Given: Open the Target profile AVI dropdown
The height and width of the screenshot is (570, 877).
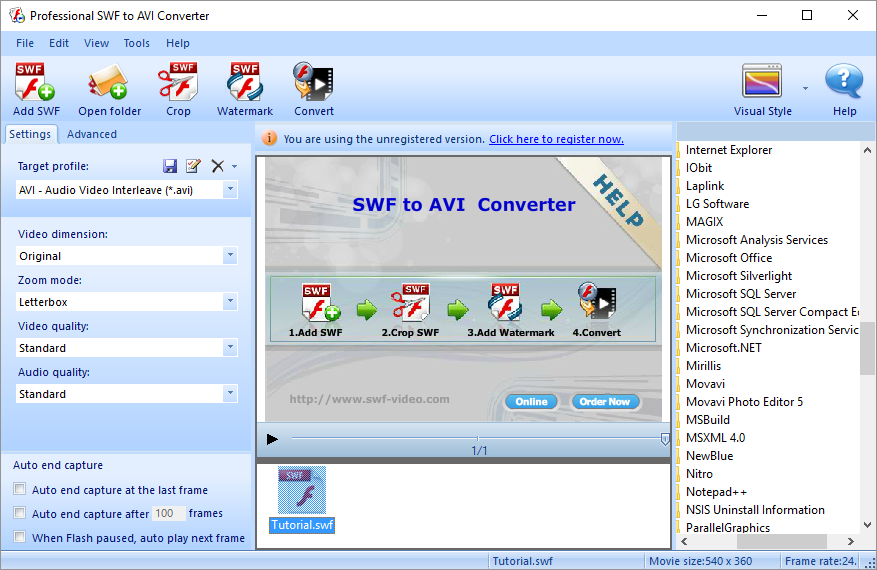Looking at the screenshot, I should [x=230, y=190].
